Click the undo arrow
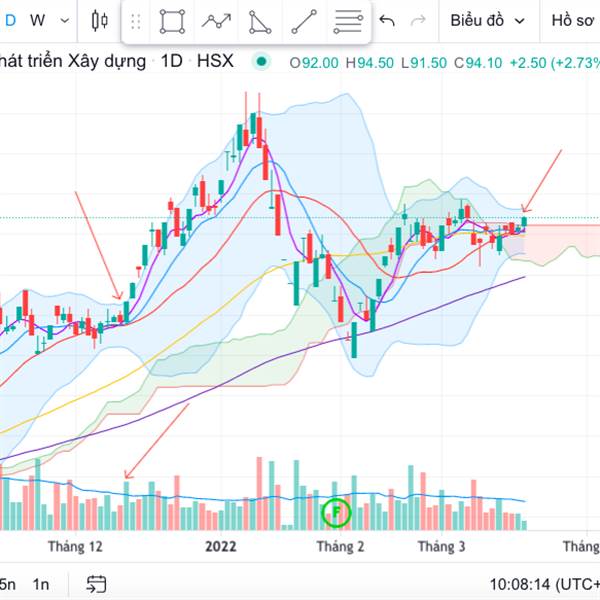 [x=387, y=20]
